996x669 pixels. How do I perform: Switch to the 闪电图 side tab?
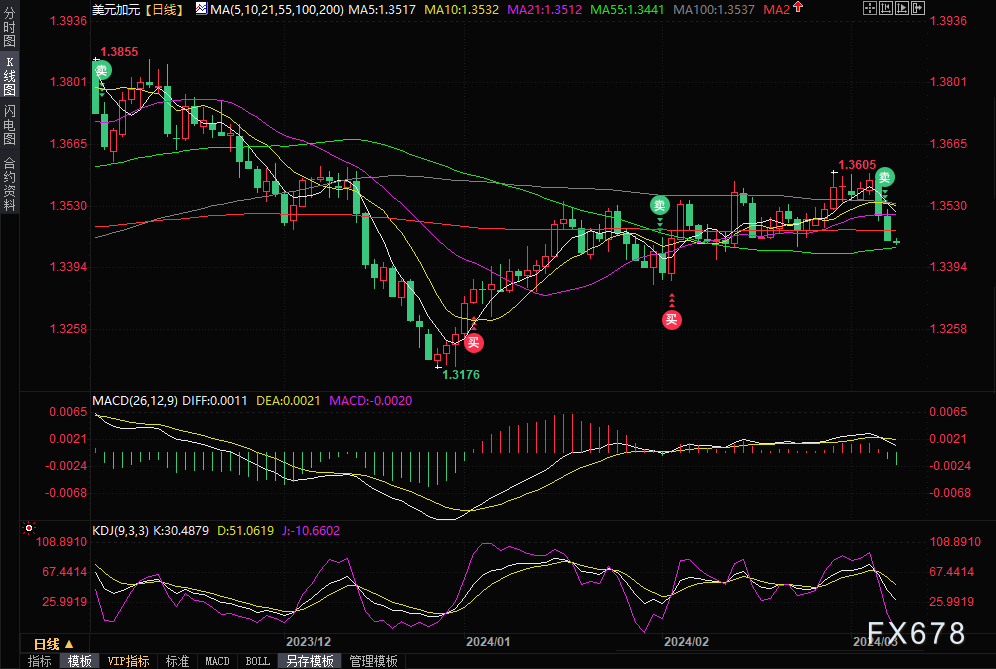pos(10,124)
